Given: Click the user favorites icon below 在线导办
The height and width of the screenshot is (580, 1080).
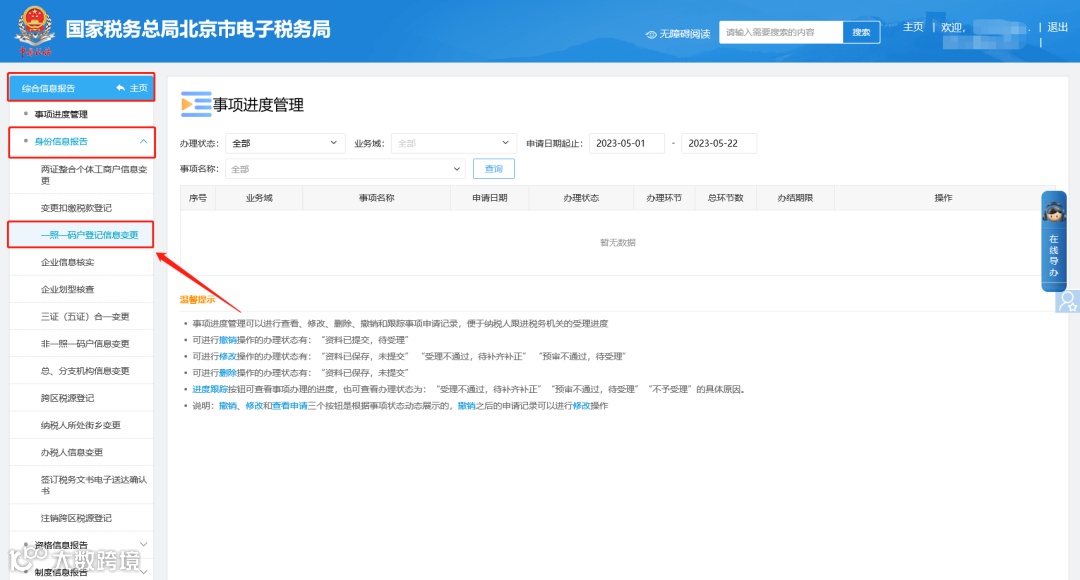Looking at the screenshot, I should (x=1068, y=302).
